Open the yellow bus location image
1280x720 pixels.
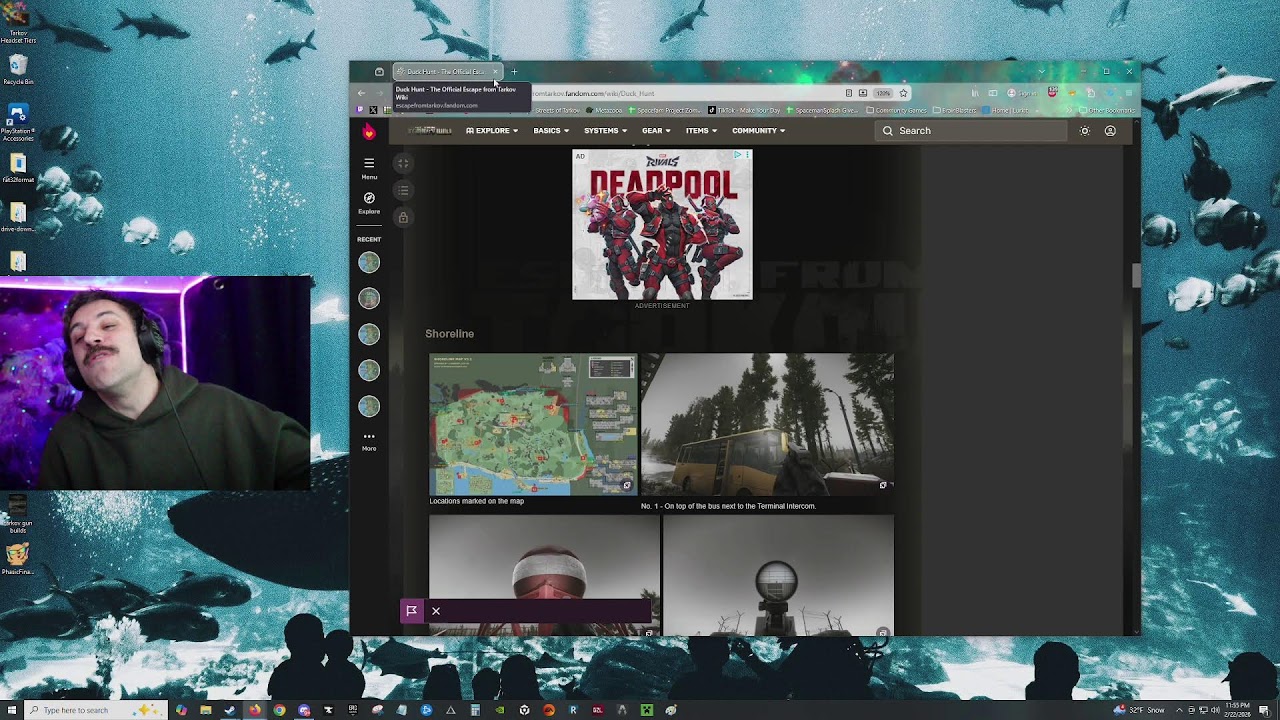[767, 424]
